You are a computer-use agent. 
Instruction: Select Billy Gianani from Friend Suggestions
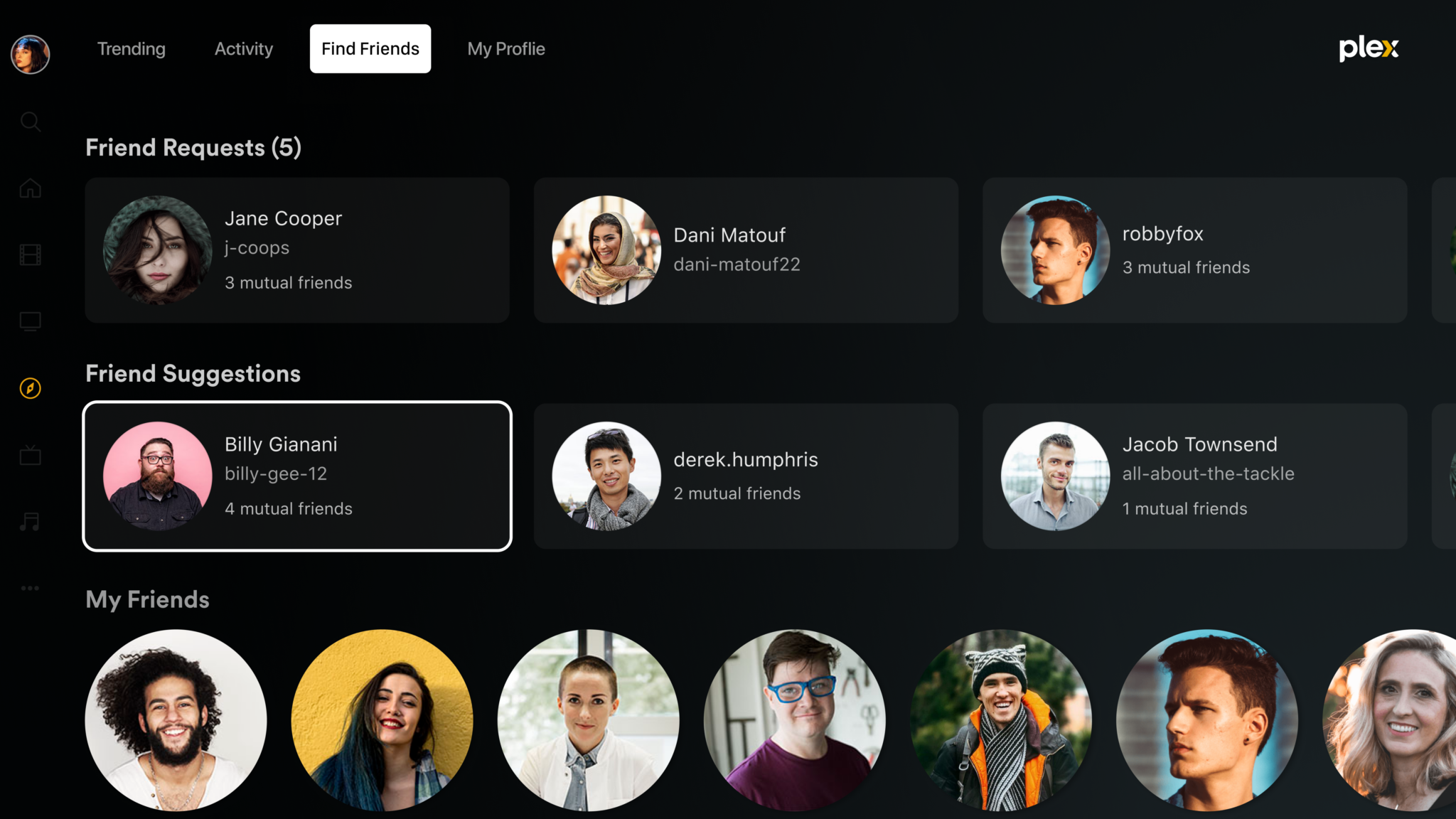coord(297,476)
